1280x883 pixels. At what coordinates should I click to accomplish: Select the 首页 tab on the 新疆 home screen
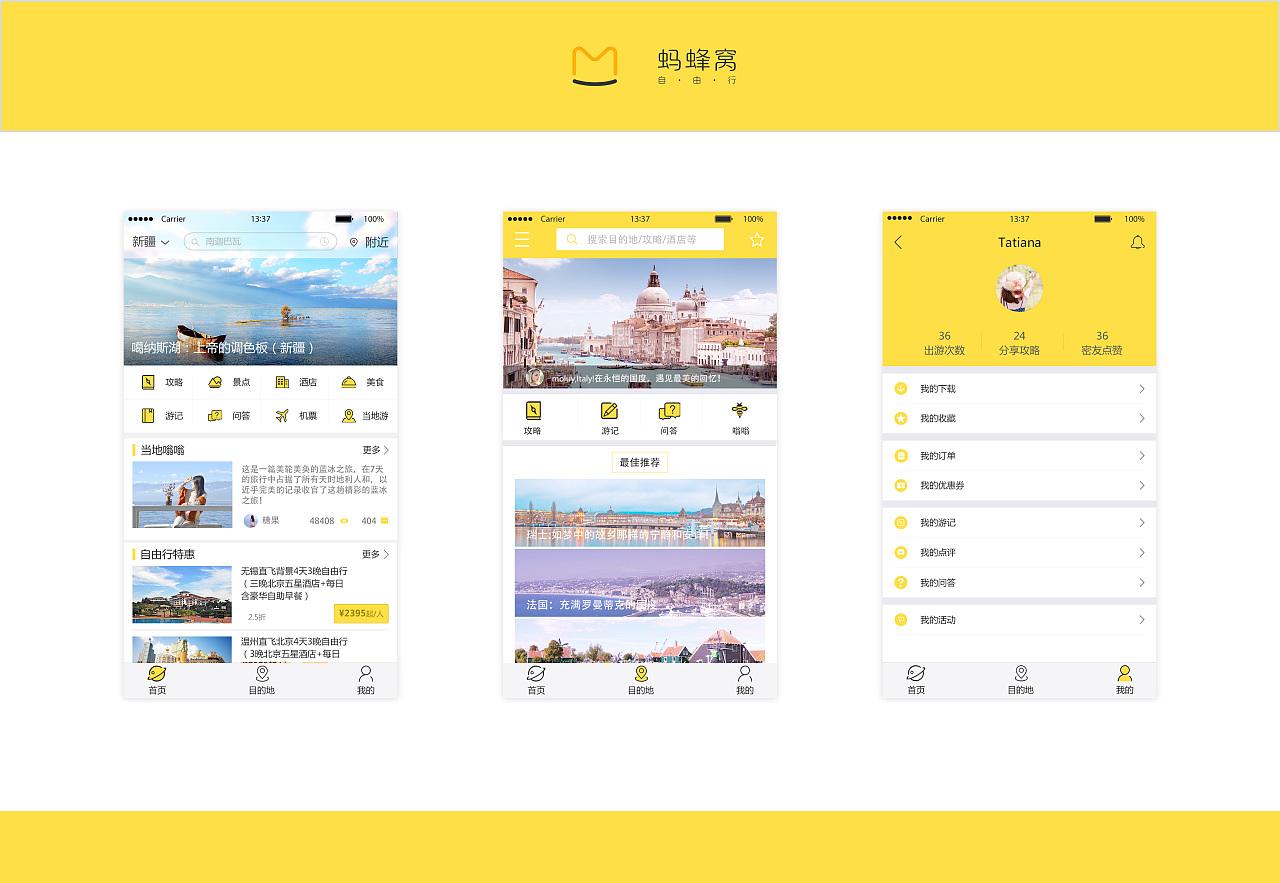[157, 680]
